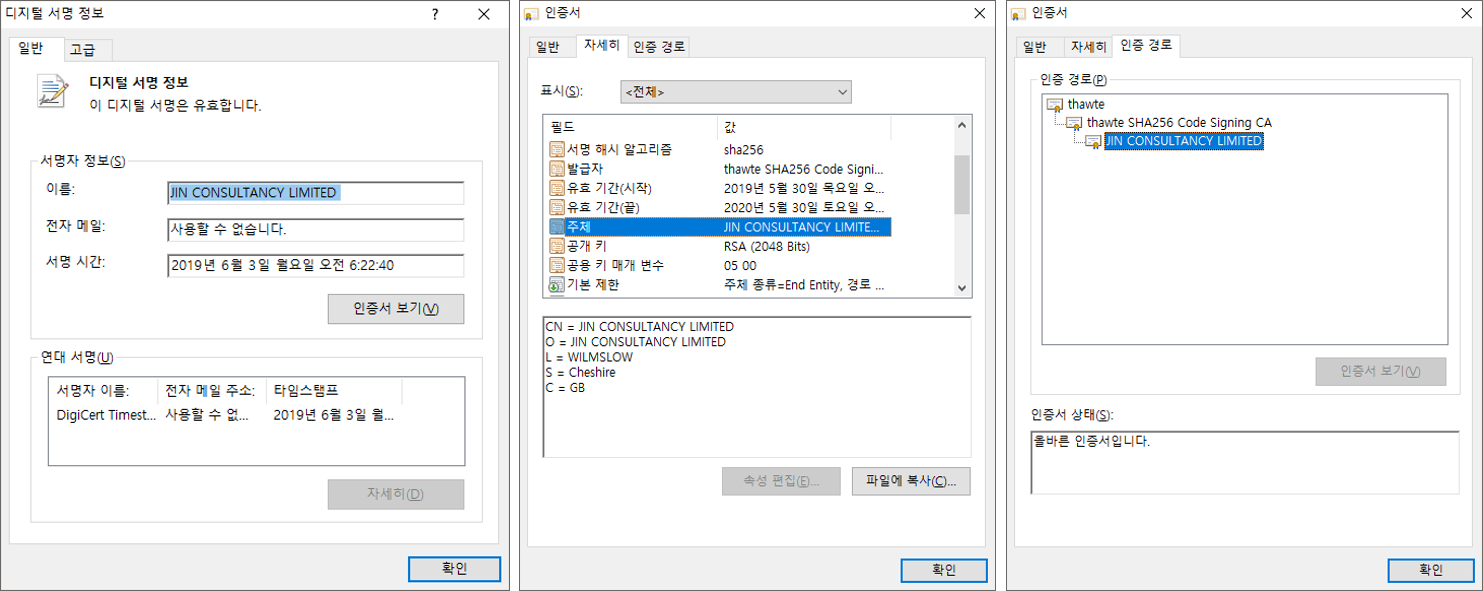This screenshot has height=591, width=1483.
Task: Click the 전자 메일 field
Action: 316,230
